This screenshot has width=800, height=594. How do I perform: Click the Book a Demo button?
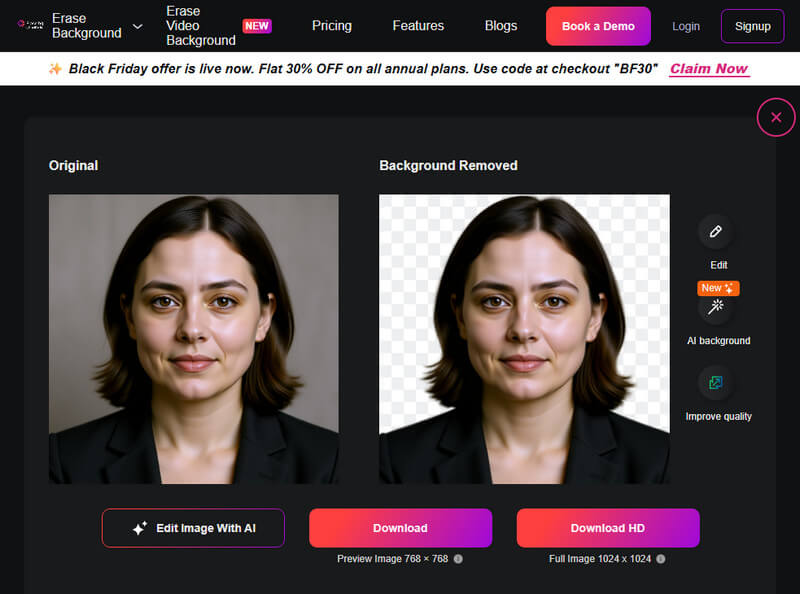(598, 26)
